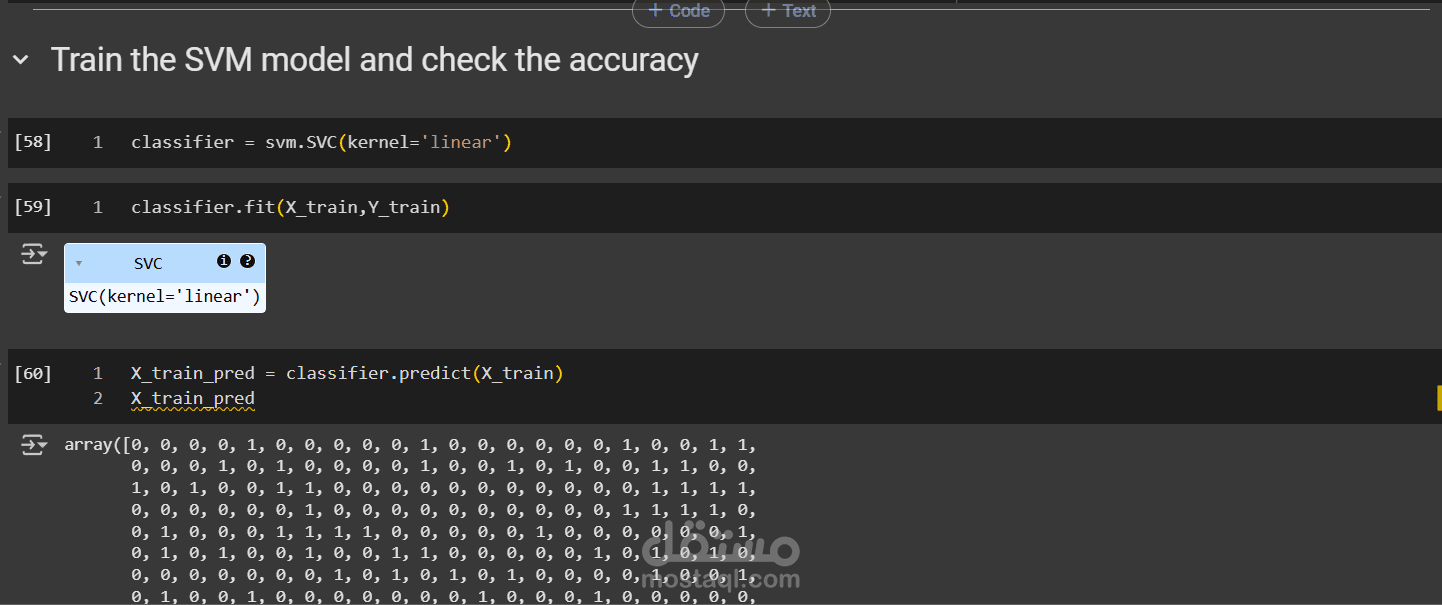Run cell 58 via its execution count
Image resolution: width=1442 pixels, height=605 pixels.
pos(33,142)
